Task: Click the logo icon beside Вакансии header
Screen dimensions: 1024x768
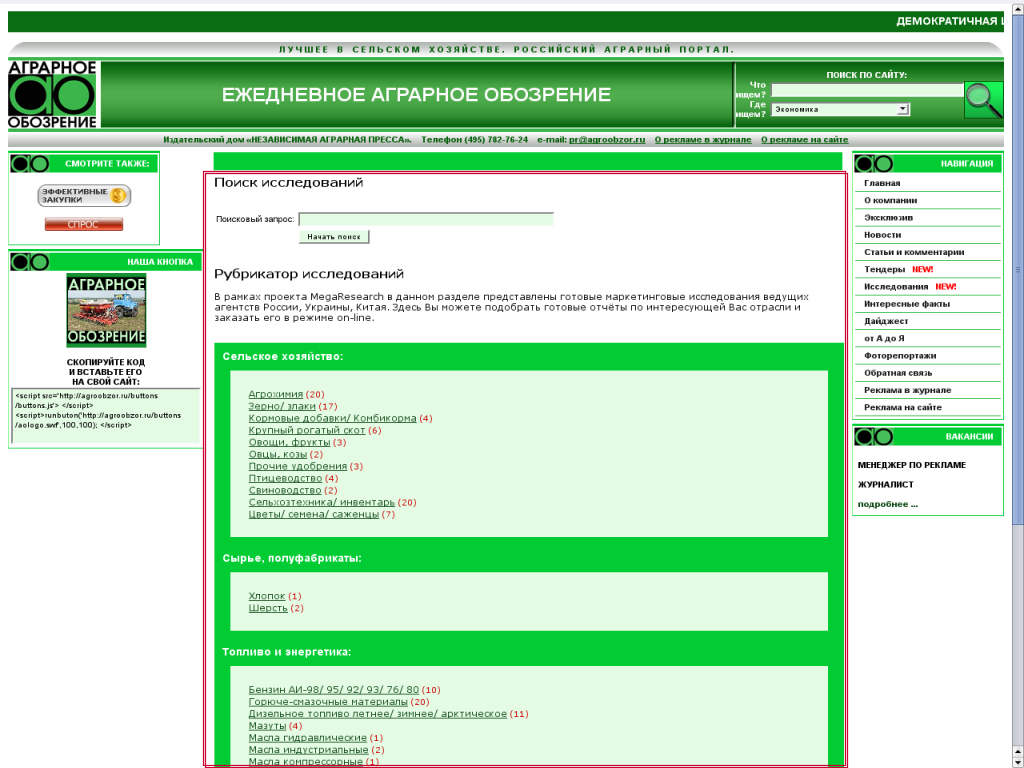Action: tap(874, 437)
